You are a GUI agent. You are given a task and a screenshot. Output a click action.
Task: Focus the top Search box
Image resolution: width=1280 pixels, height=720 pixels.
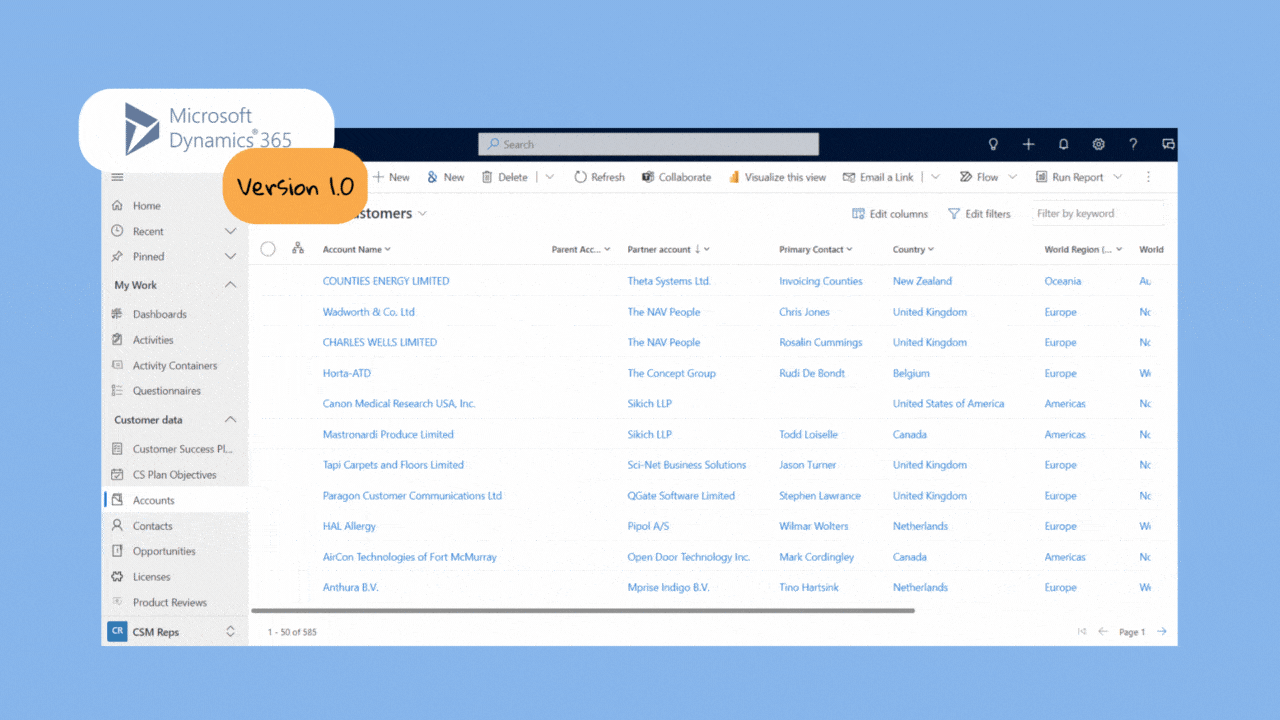(x=648, y=144)
